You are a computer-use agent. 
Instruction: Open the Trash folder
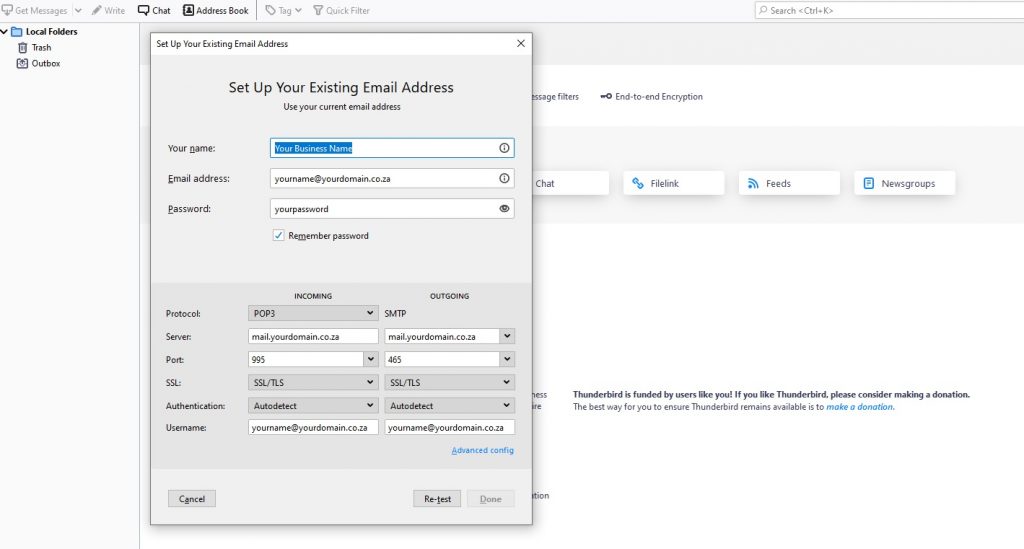35,48
